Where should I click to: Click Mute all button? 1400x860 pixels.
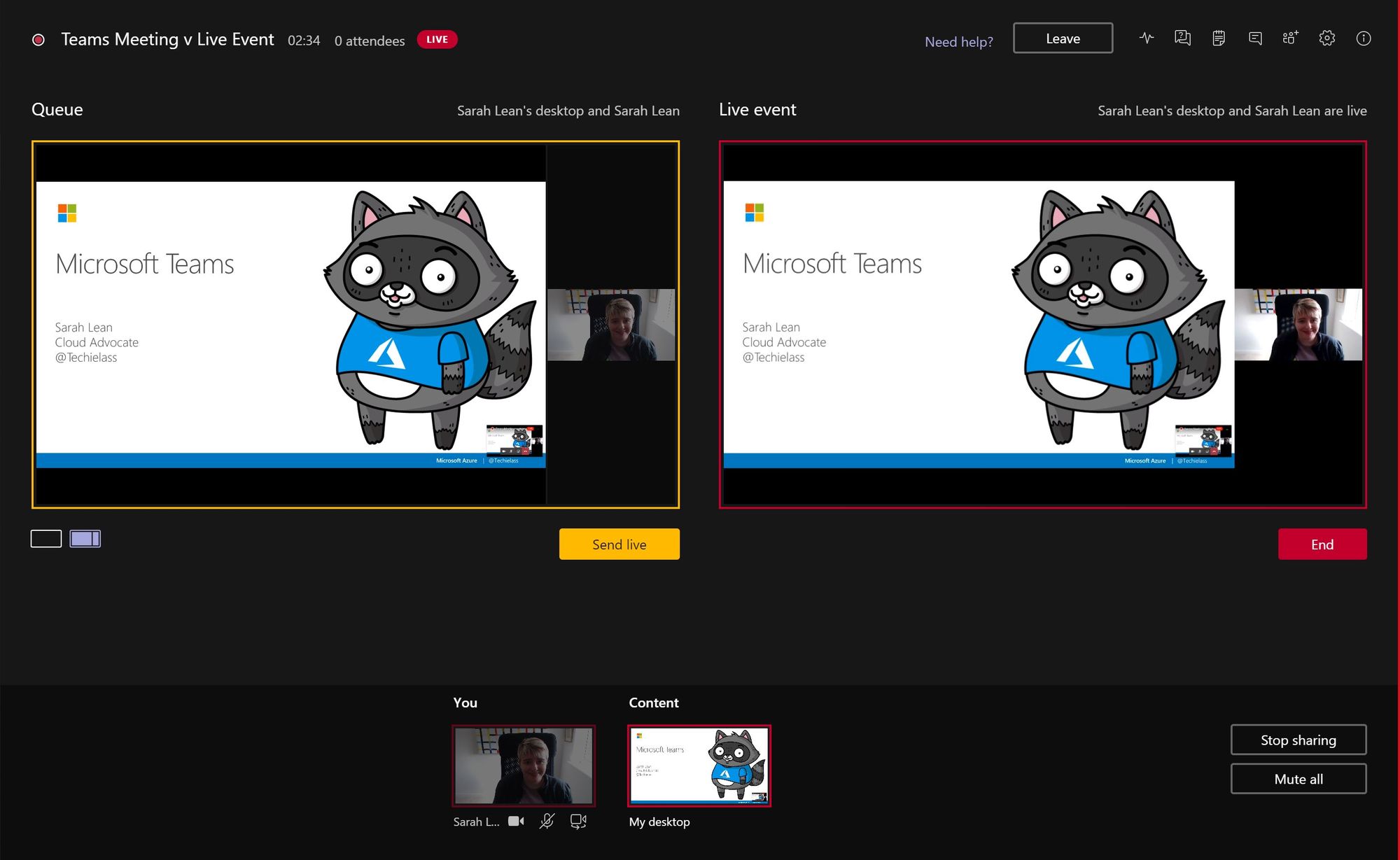pos(1298,779)
